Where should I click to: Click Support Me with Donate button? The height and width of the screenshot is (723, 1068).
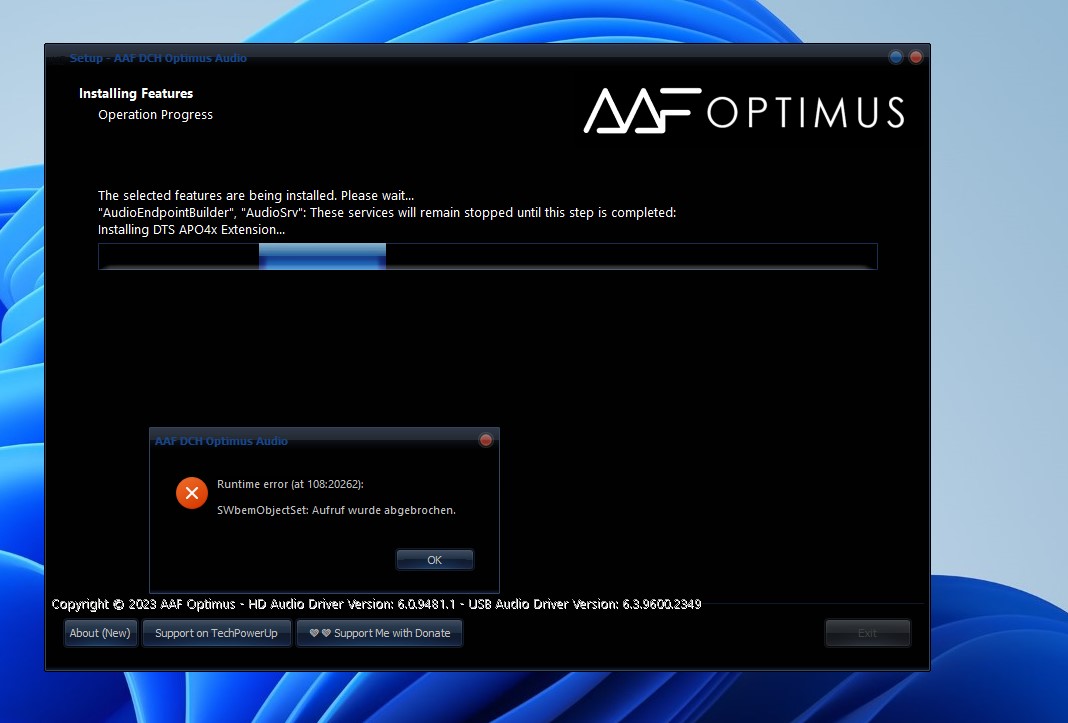coord(379,633)
